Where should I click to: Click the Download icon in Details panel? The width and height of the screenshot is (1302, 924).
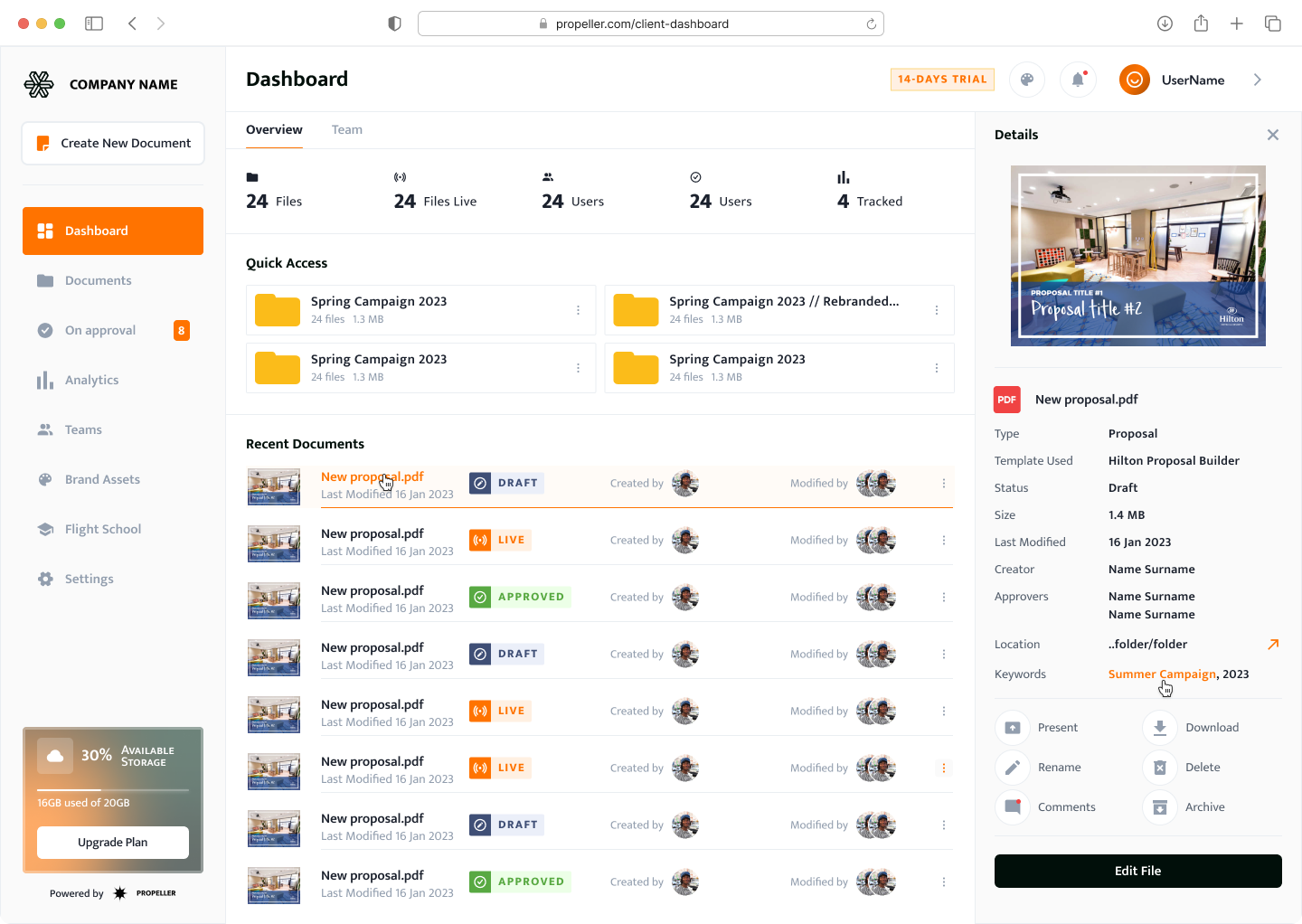pos(1160,728)
